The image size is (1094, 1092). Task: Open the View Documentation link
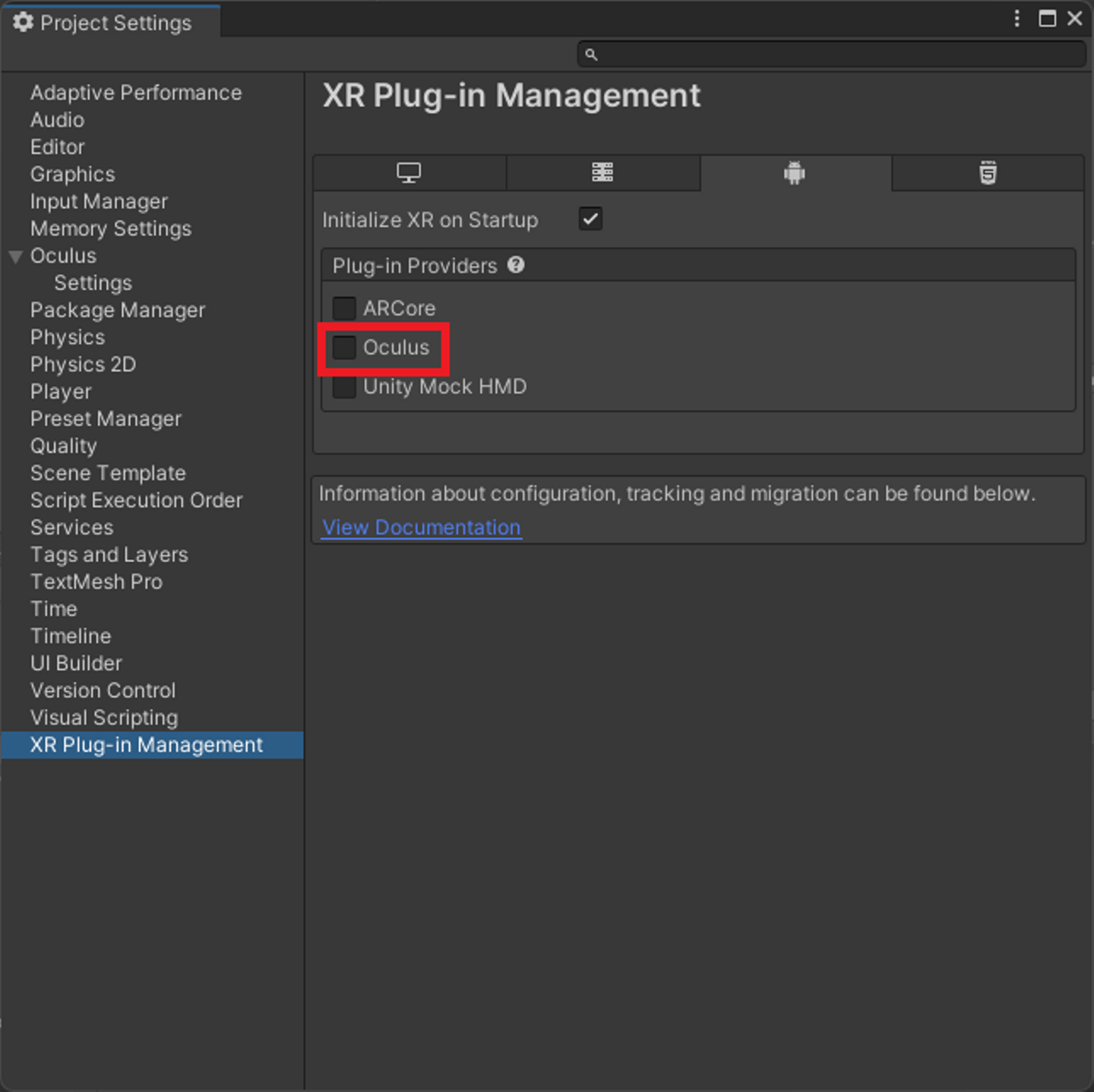pyautogui.click(x=422, y=528)
